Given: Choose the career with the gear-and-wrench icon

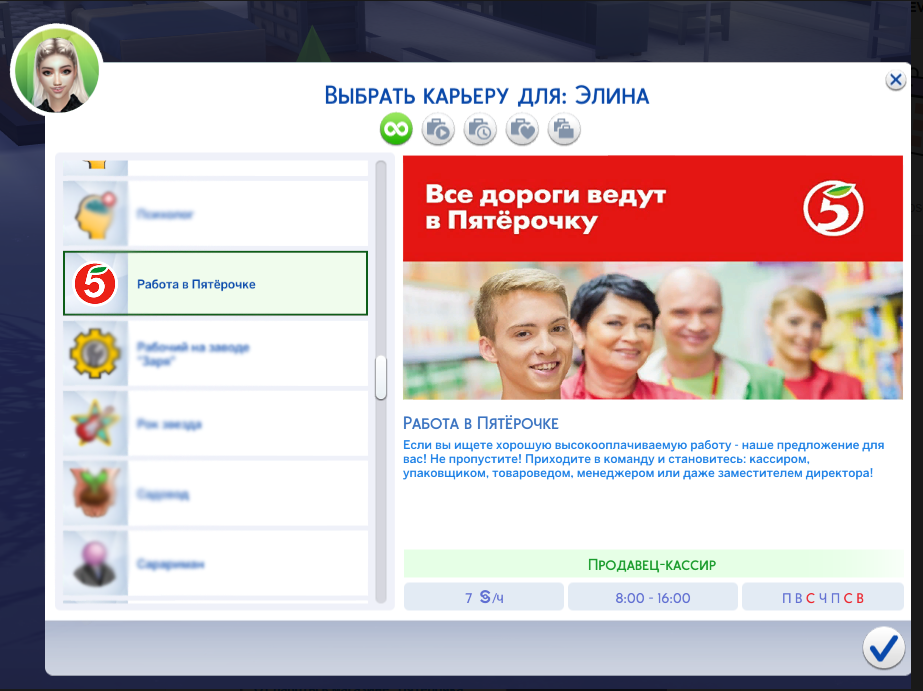Looking at the screenshot, I should click(x=215, y=354).
